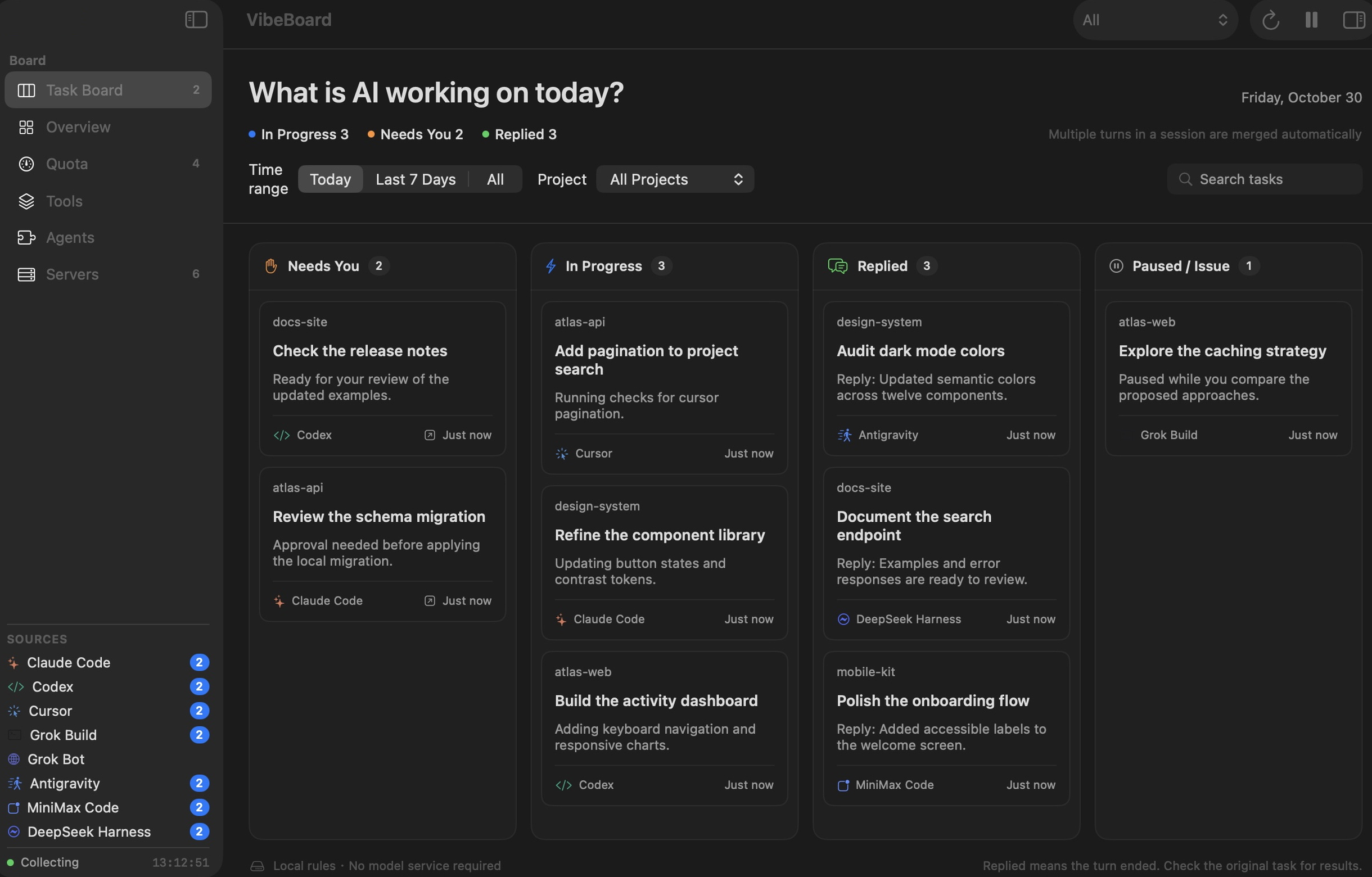Click the Replied chat bubble icon
Viewport: 1372px width, 877px height.
click(x=838, y=266)
